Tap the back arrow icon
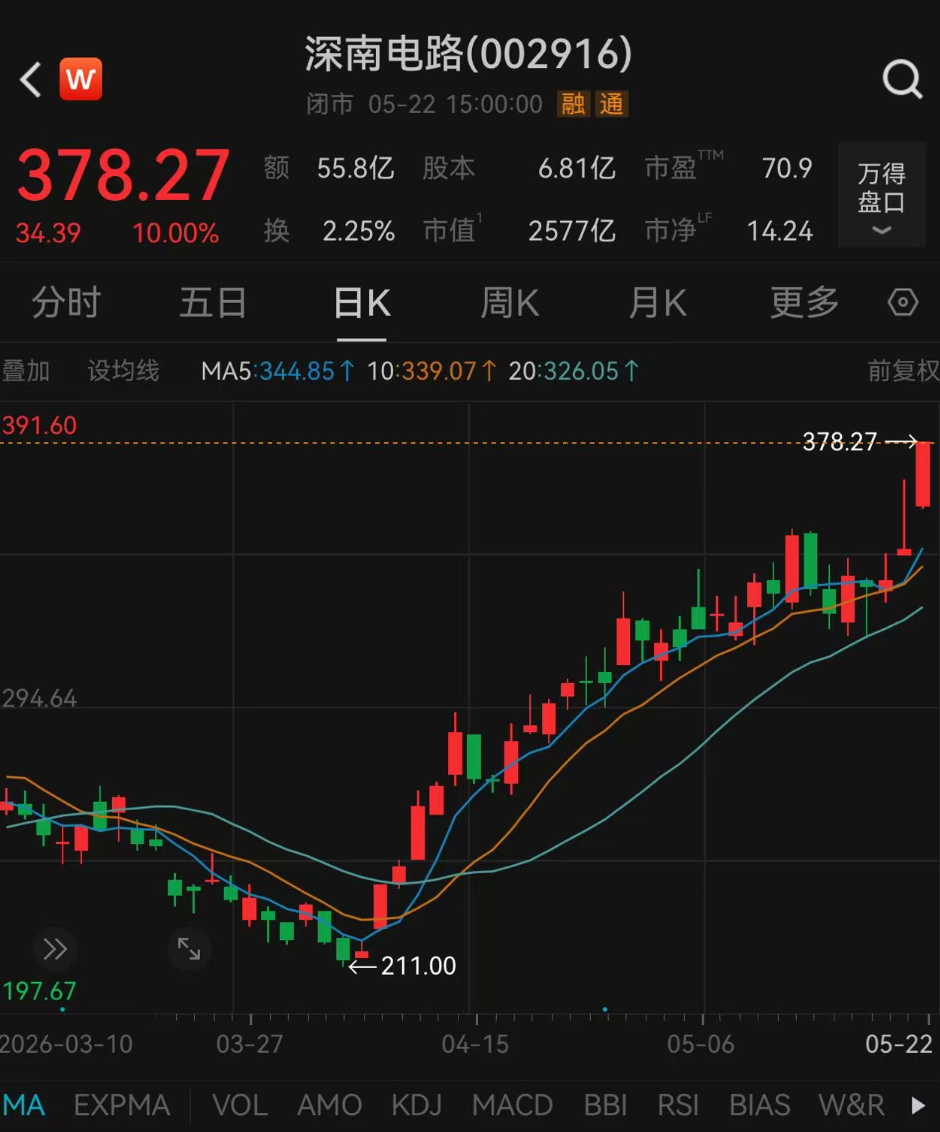940x1132 pixels. pos(30,79)
